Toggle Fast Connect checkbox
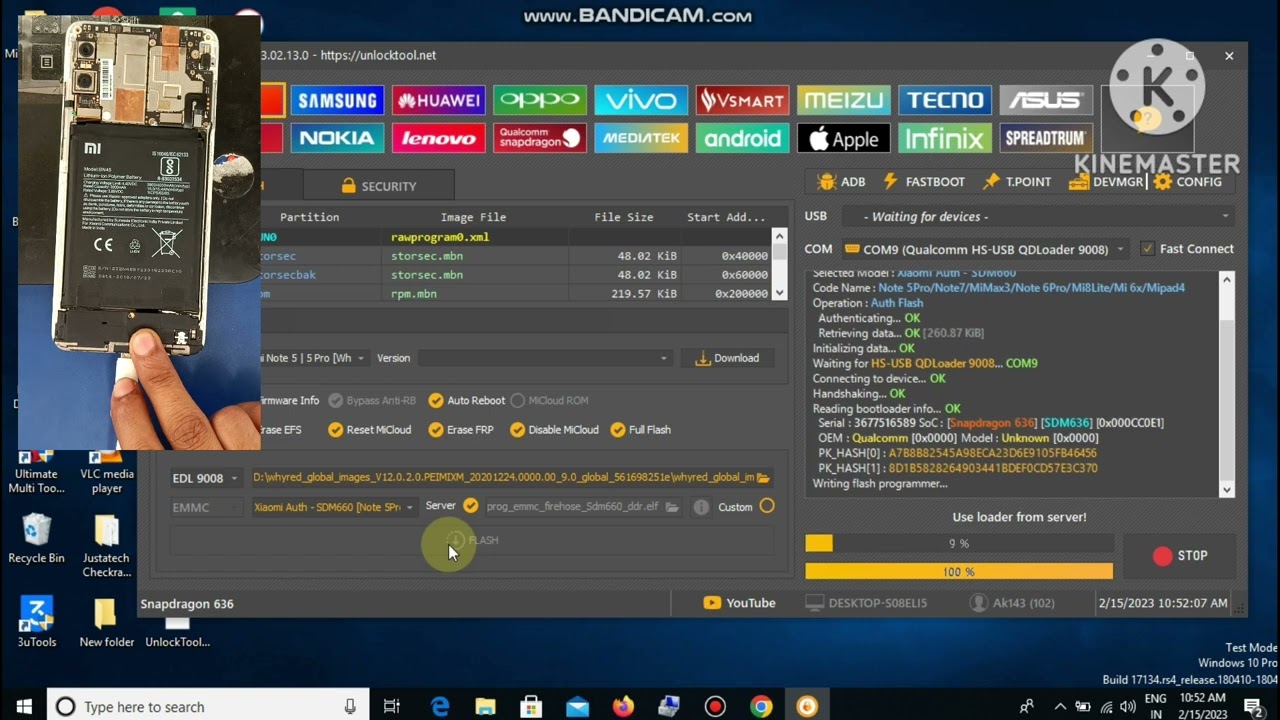1280x720 pixels. click(1147, 249)
